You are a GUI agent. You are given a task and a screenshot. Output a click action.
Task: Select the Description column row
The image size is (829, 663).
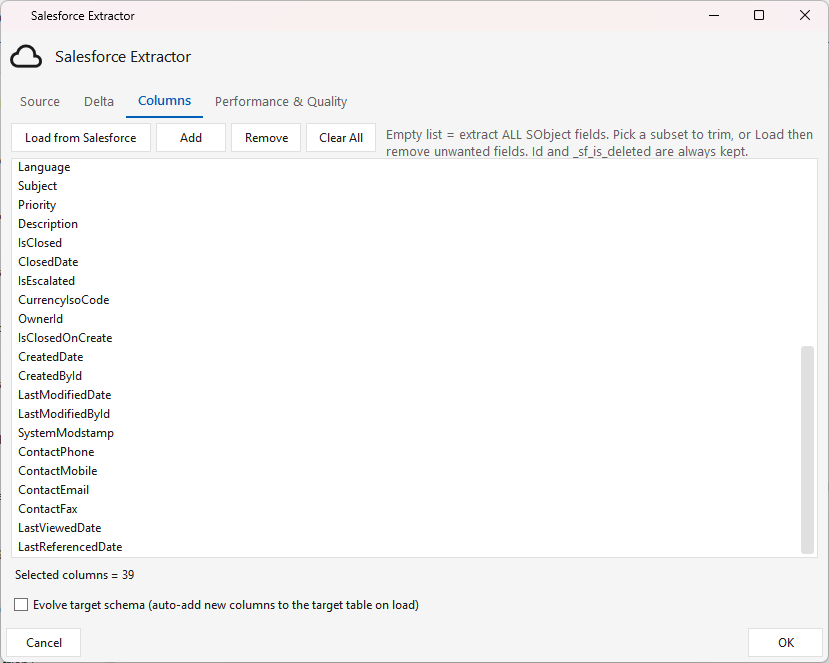(x=406, y=224)
